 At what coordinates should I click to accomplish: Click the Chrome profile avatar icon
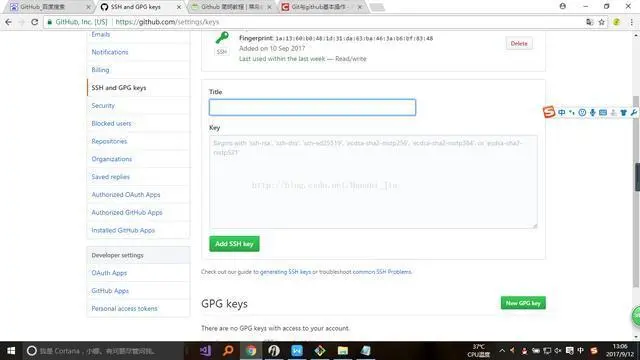click(x=562, y=6)
